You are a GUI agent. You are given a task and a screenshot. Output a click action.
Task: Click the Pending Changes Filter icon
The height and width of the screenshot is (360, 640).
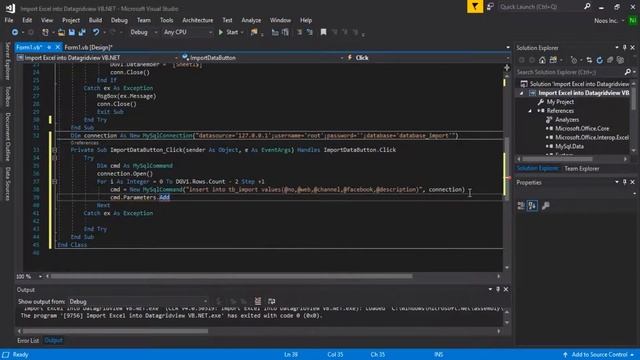tap(574, 60)
